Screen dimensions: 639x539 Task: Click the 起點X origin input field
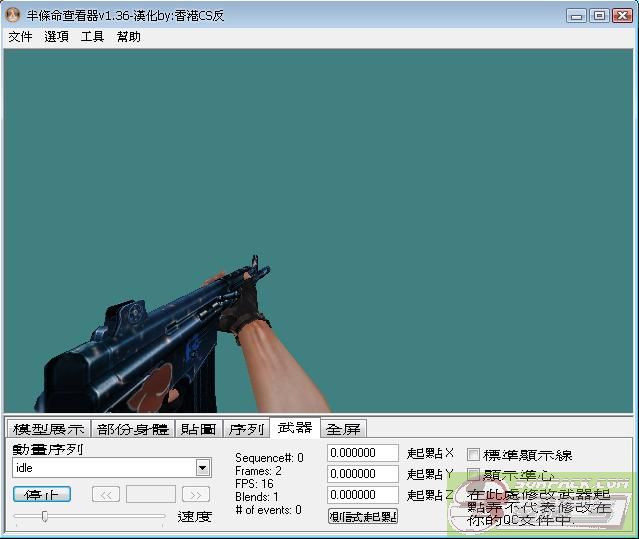pyautogui.click(x=362, y=453)
